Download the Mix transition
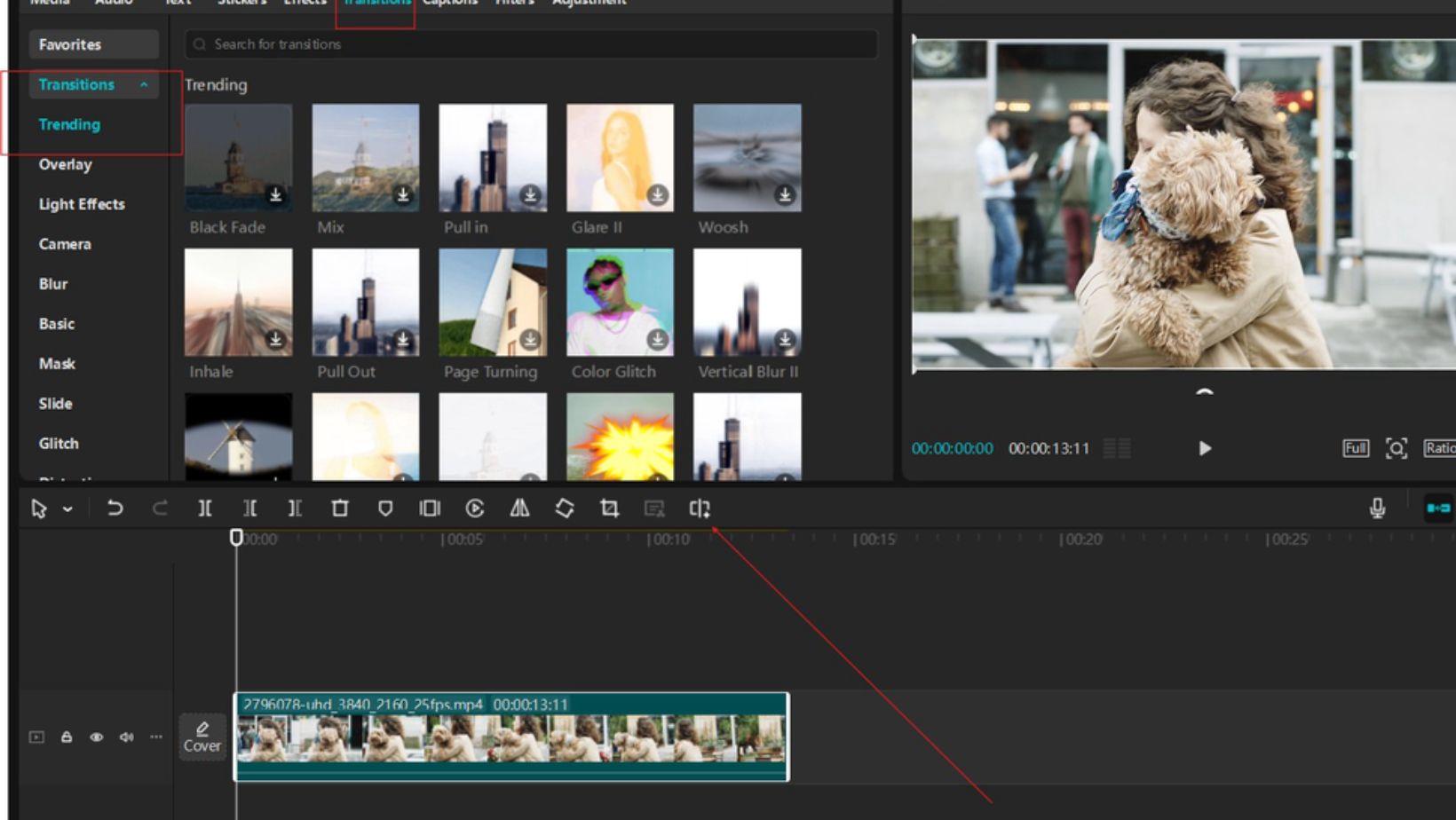Image resolution: width=1456 pixels, height=820 pixels. (403, 194)
